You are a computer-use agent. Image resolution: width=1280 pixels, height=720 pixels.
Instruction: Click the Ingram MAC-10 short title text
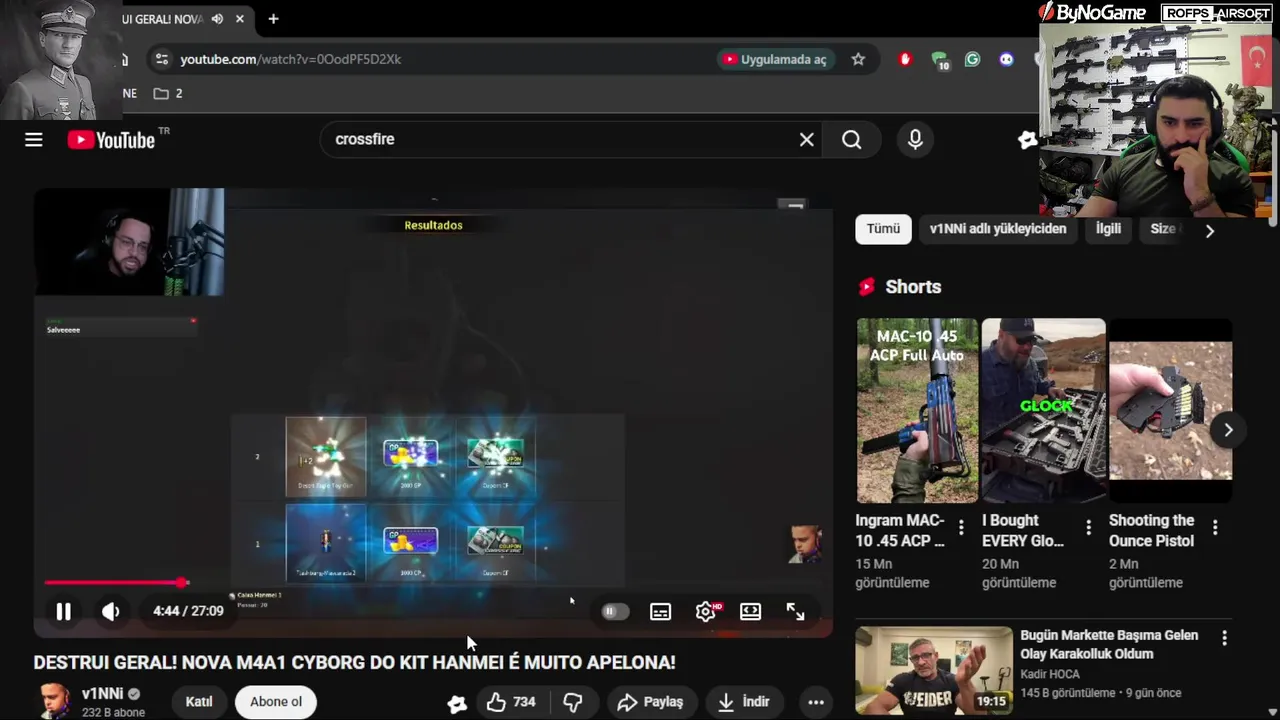[899, 531]
